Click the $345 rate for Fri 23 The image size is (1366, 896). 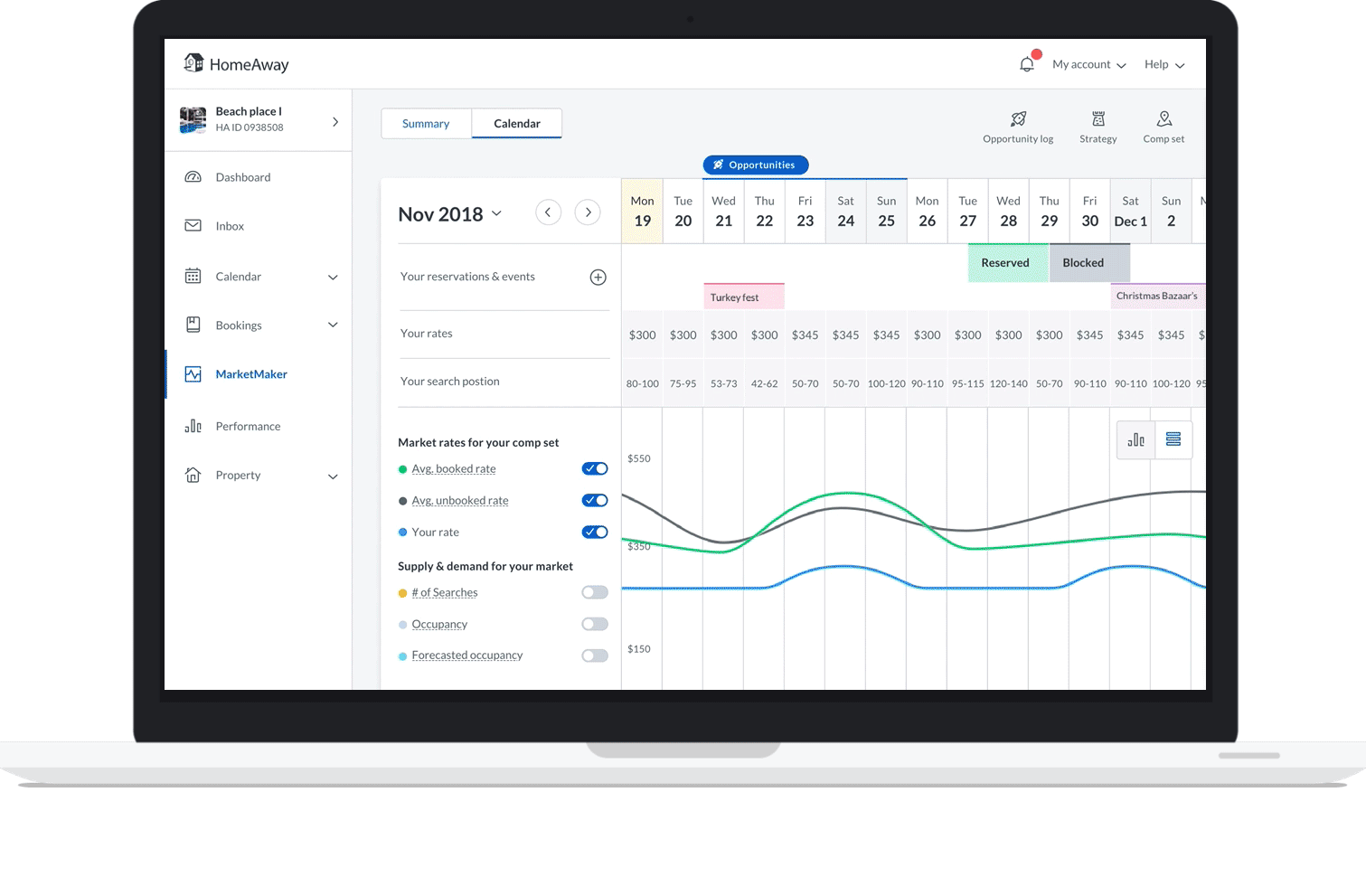(805, 335)
